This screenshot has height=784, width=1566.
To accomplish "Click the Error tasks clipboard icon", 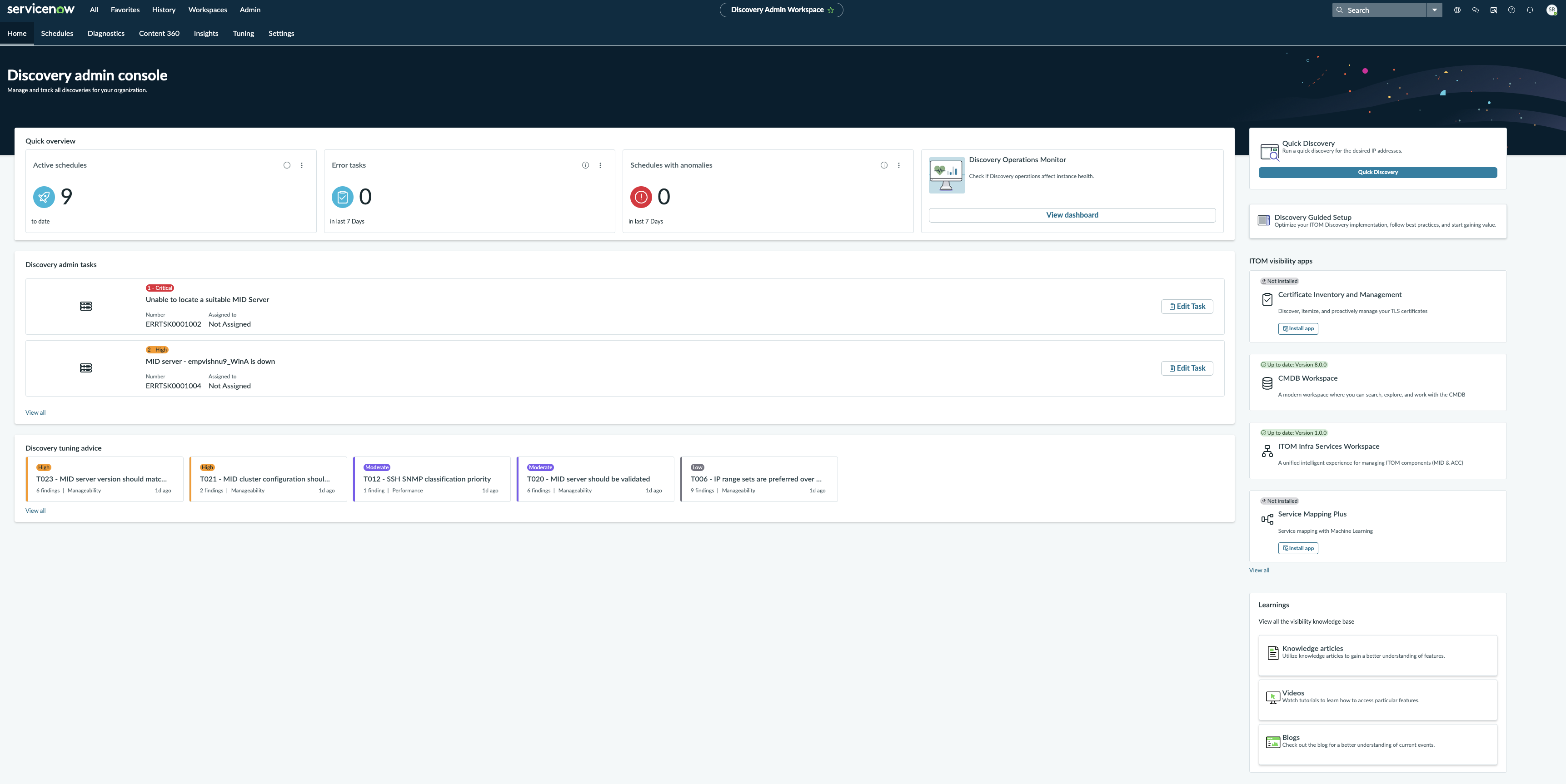I will point(342,197).
